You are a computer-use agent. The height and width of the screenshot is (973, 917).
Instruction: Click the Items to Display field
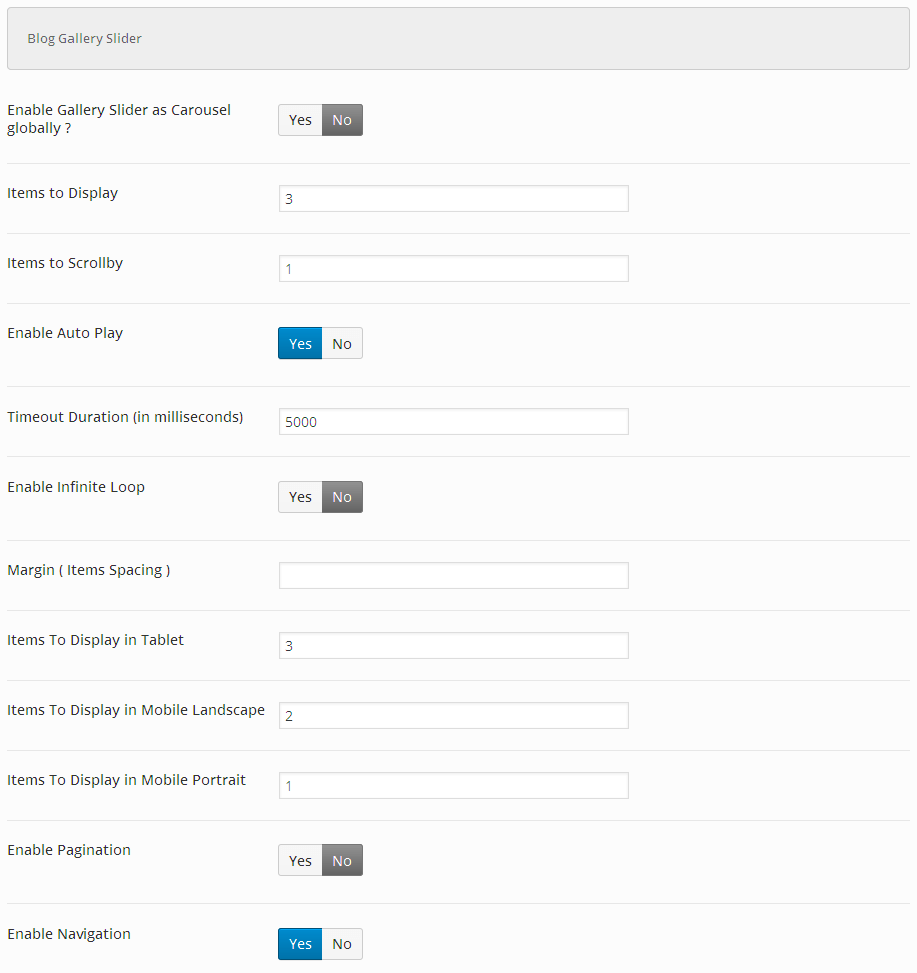tap(453, 199)
